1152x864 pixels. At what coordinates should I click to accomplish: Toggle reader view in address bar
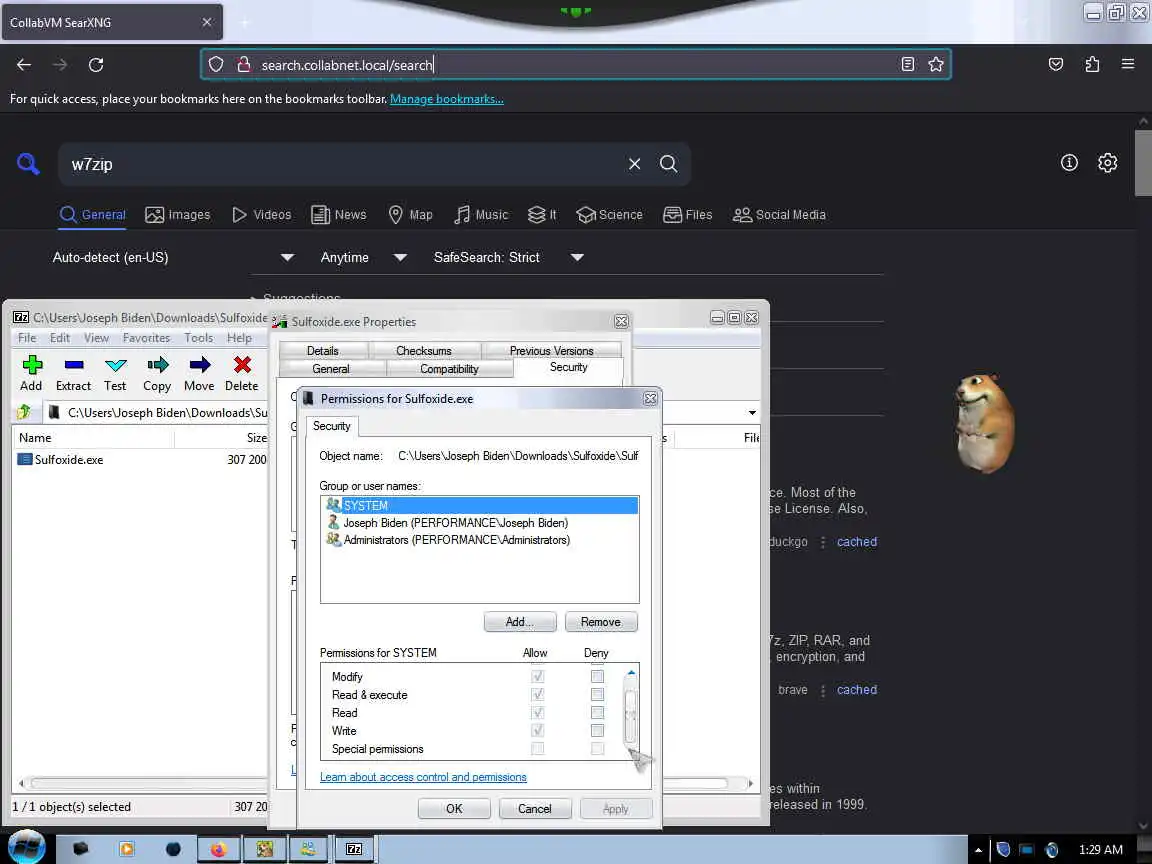908,65
